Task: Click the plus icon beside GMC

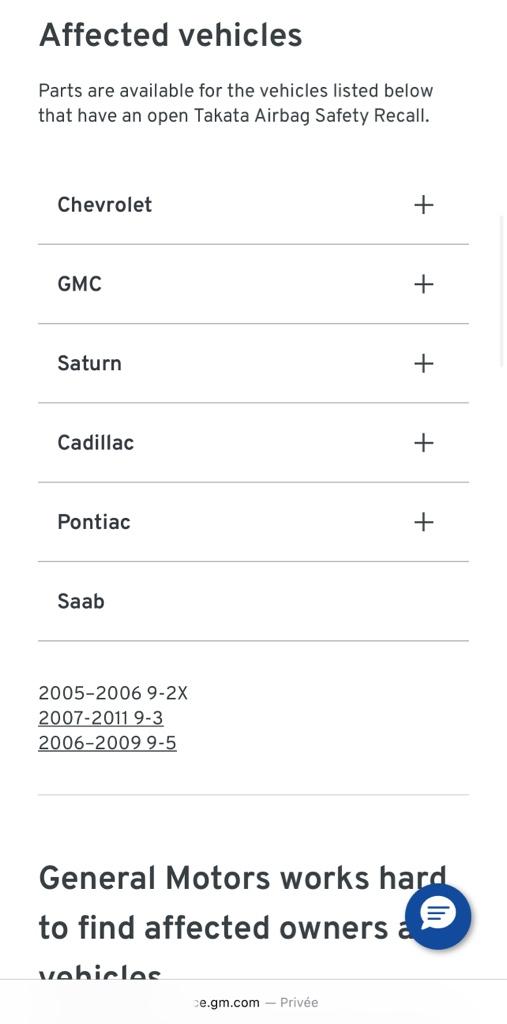Action: point(423,284)
